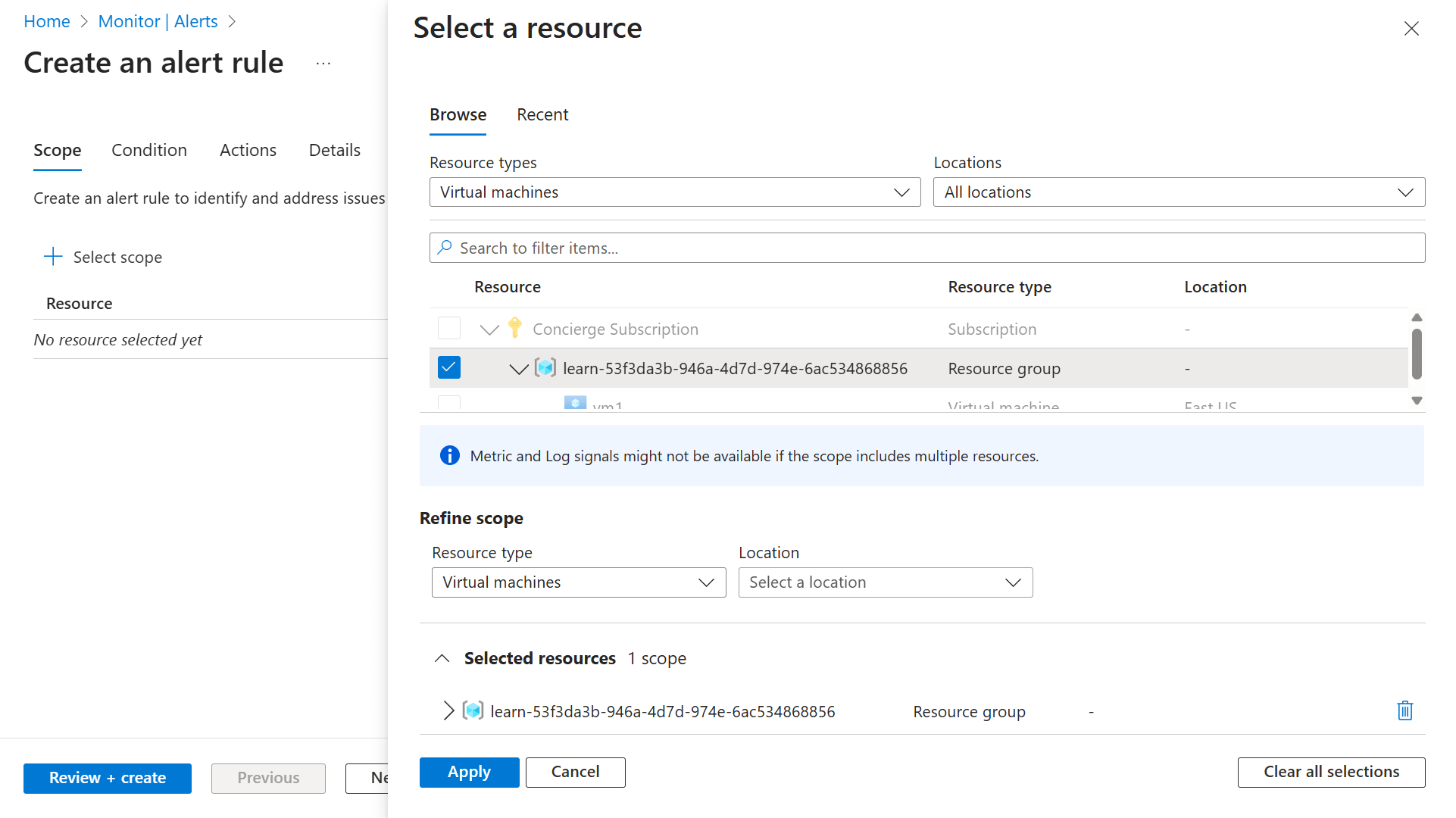Click the resource group icon under Selected resources

(473, 710)
